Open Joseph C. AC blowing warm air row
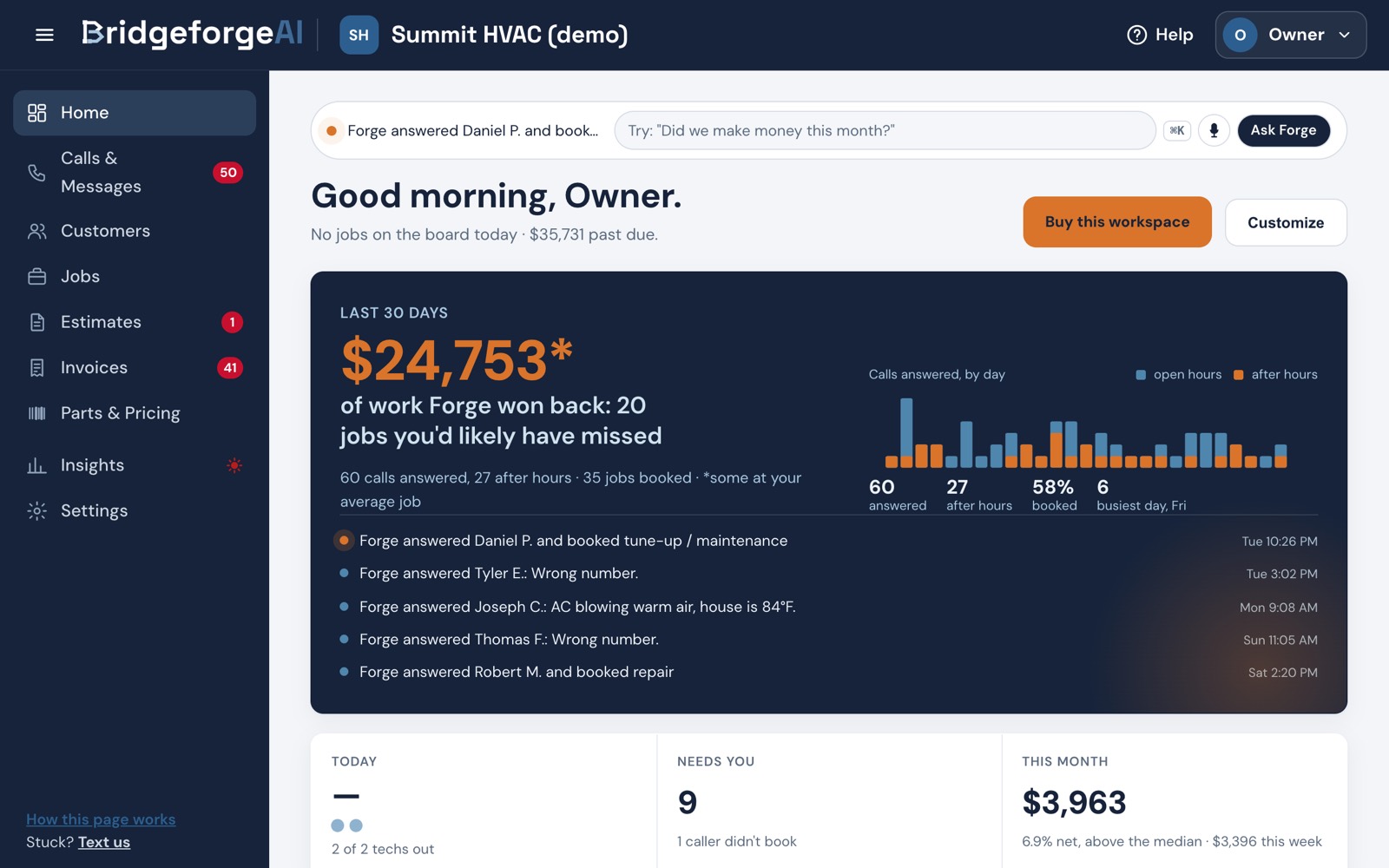The width and height of the screenshot is (1389, 868). coord(829,607)
